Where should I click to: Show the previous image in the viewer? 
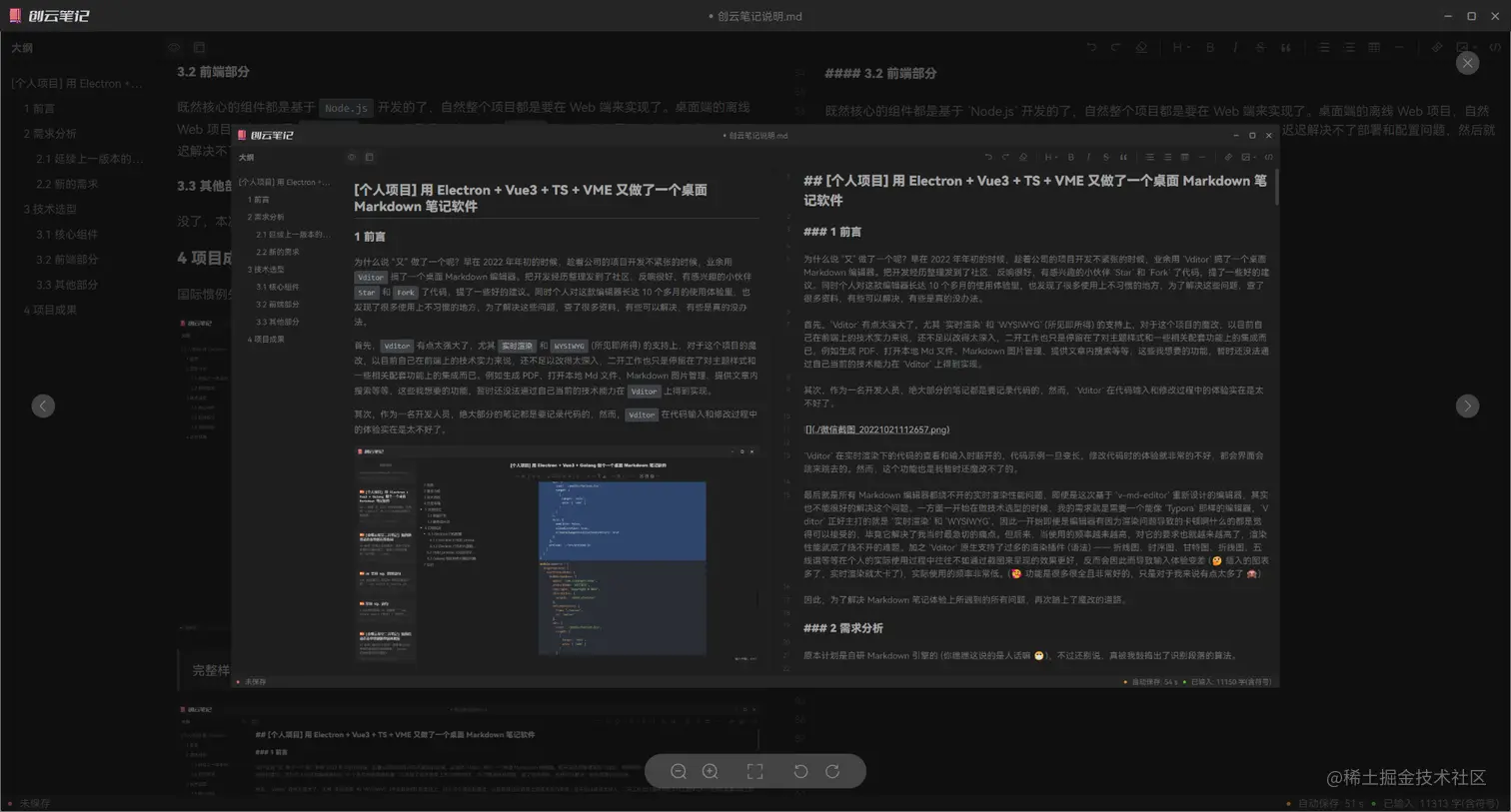(43, 406)
